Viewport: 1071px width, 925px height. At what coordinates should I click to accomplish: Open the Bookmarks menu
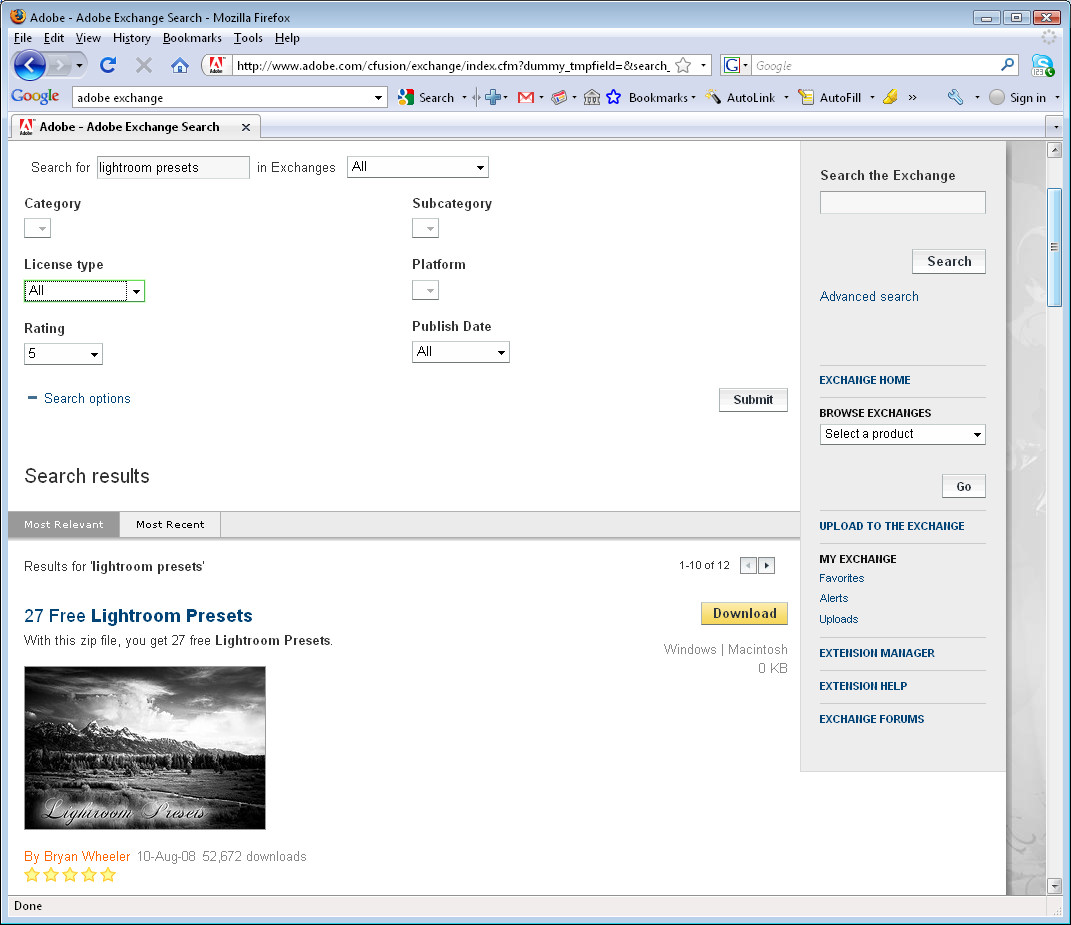(x=192, y=38)
